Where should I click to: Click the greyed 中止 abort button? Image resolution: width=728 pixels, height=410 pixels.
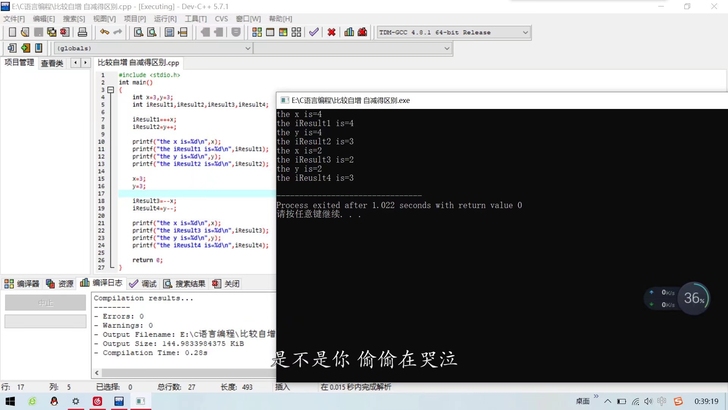click(46, 303)
